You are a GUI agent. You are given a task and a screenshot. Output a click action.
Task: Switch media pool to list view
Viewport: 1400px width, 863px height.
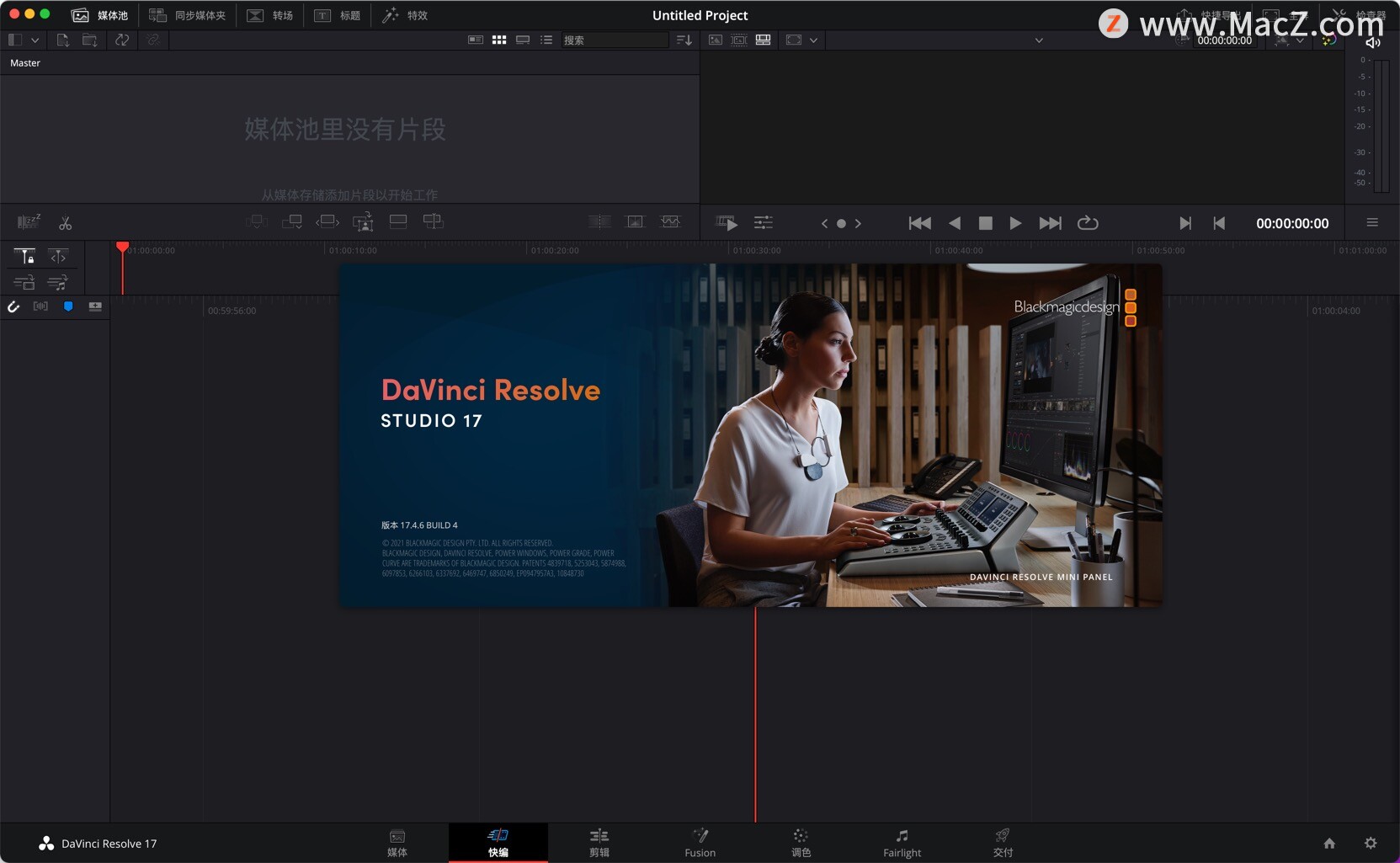[546, 40]
